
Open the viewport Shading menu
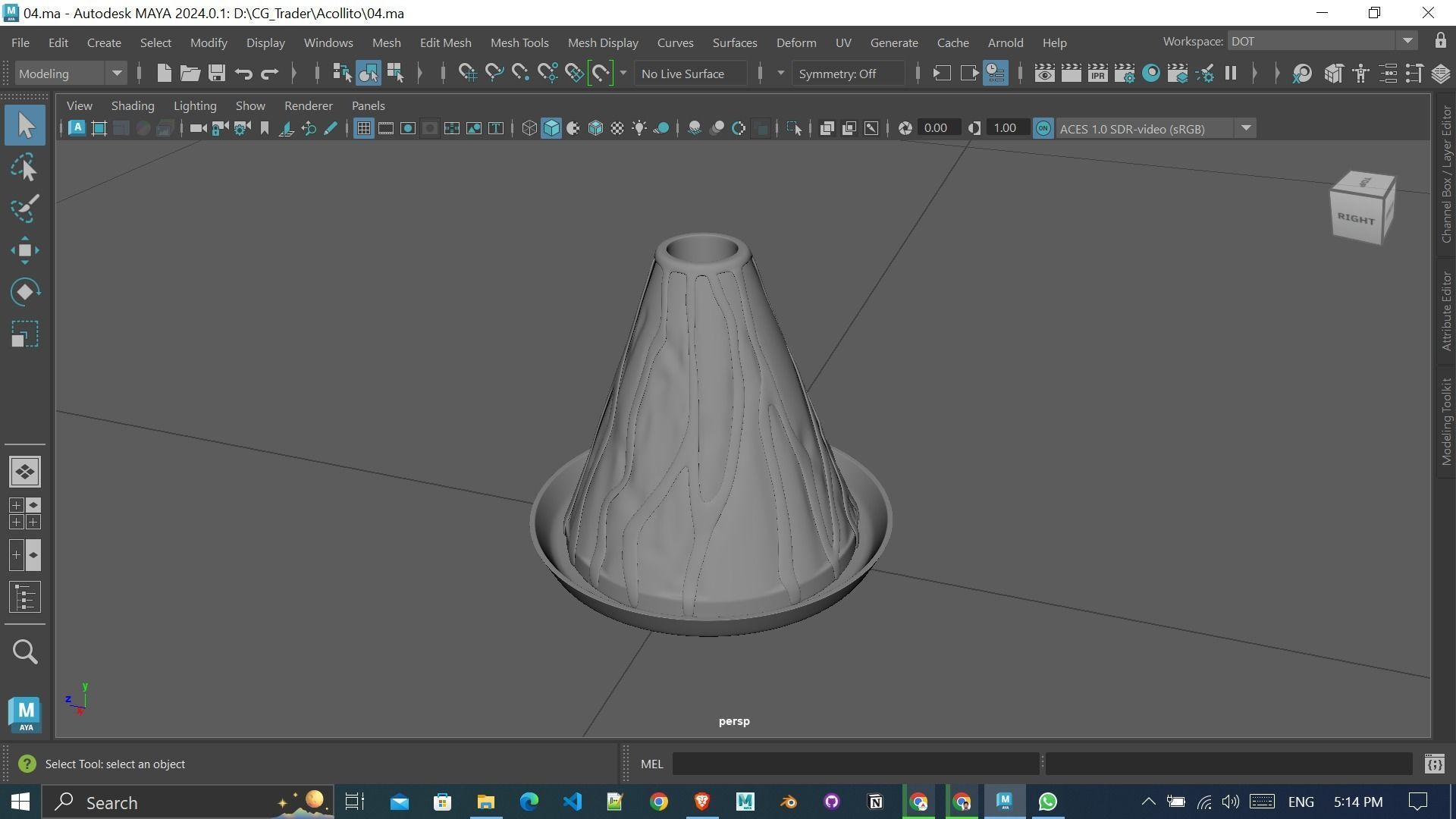[x=133, y=105]
